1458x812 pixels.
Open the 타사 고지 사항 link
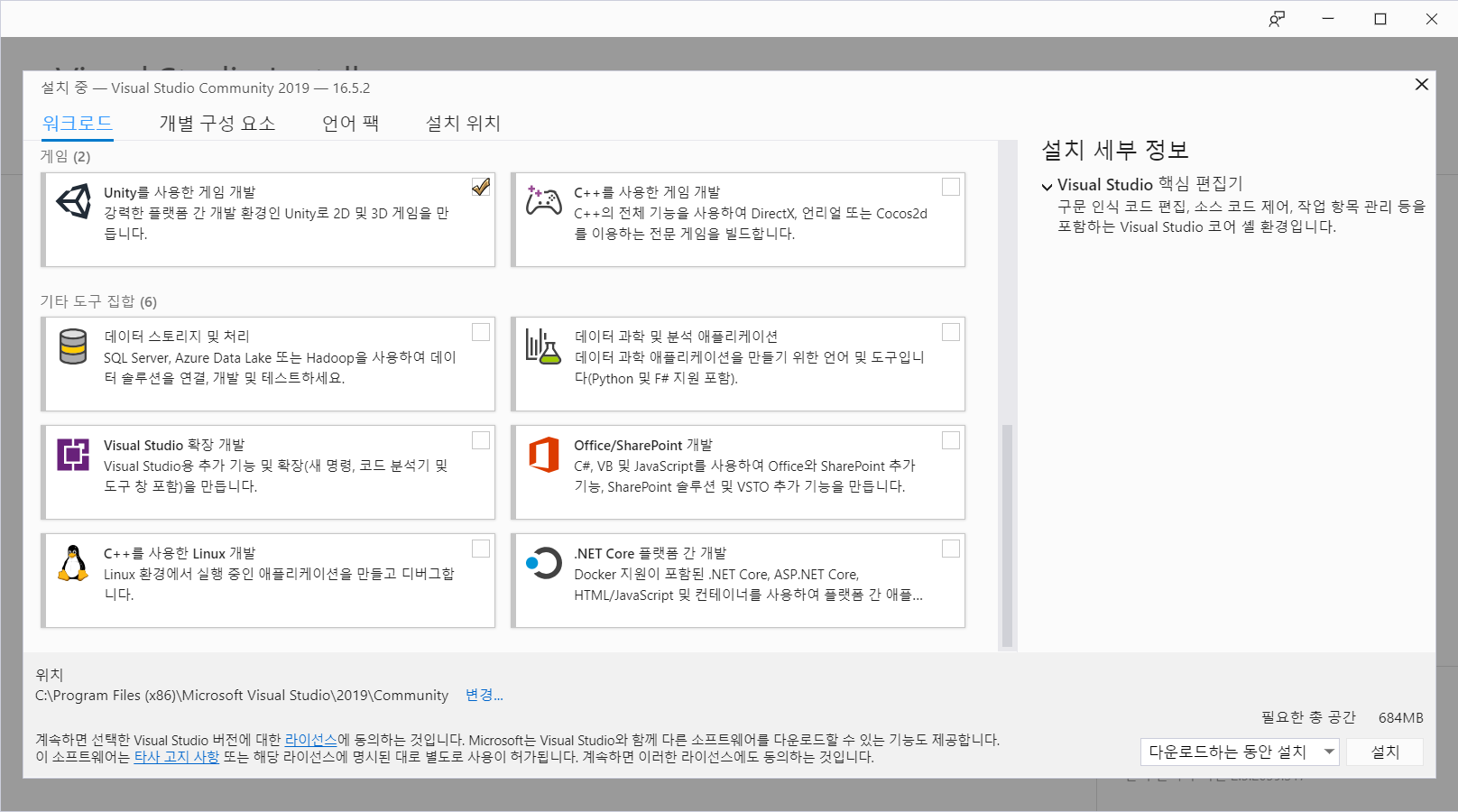point(177,757)
